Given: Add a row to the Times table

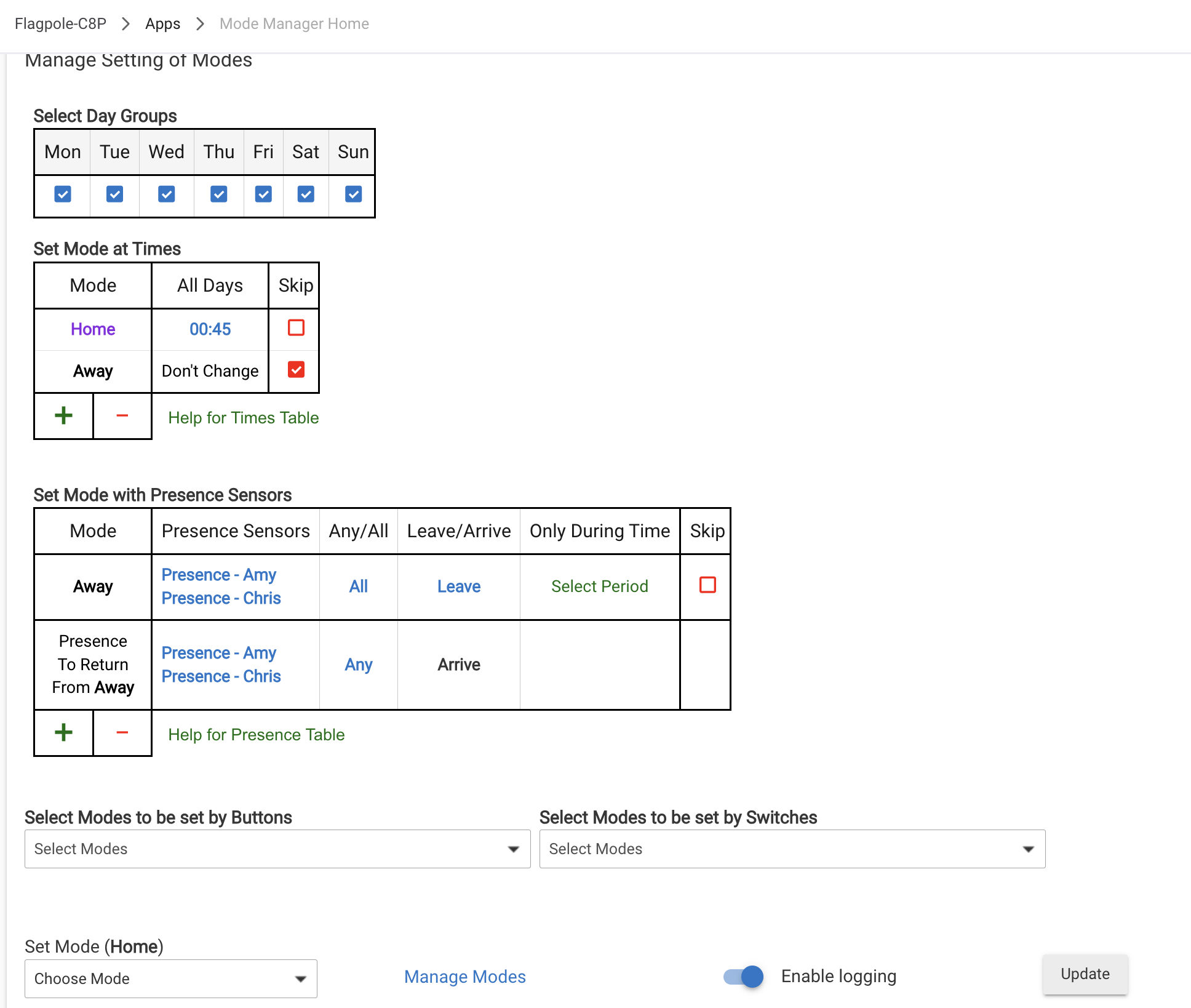Looking at the screenshot, I should coord(63,416).
